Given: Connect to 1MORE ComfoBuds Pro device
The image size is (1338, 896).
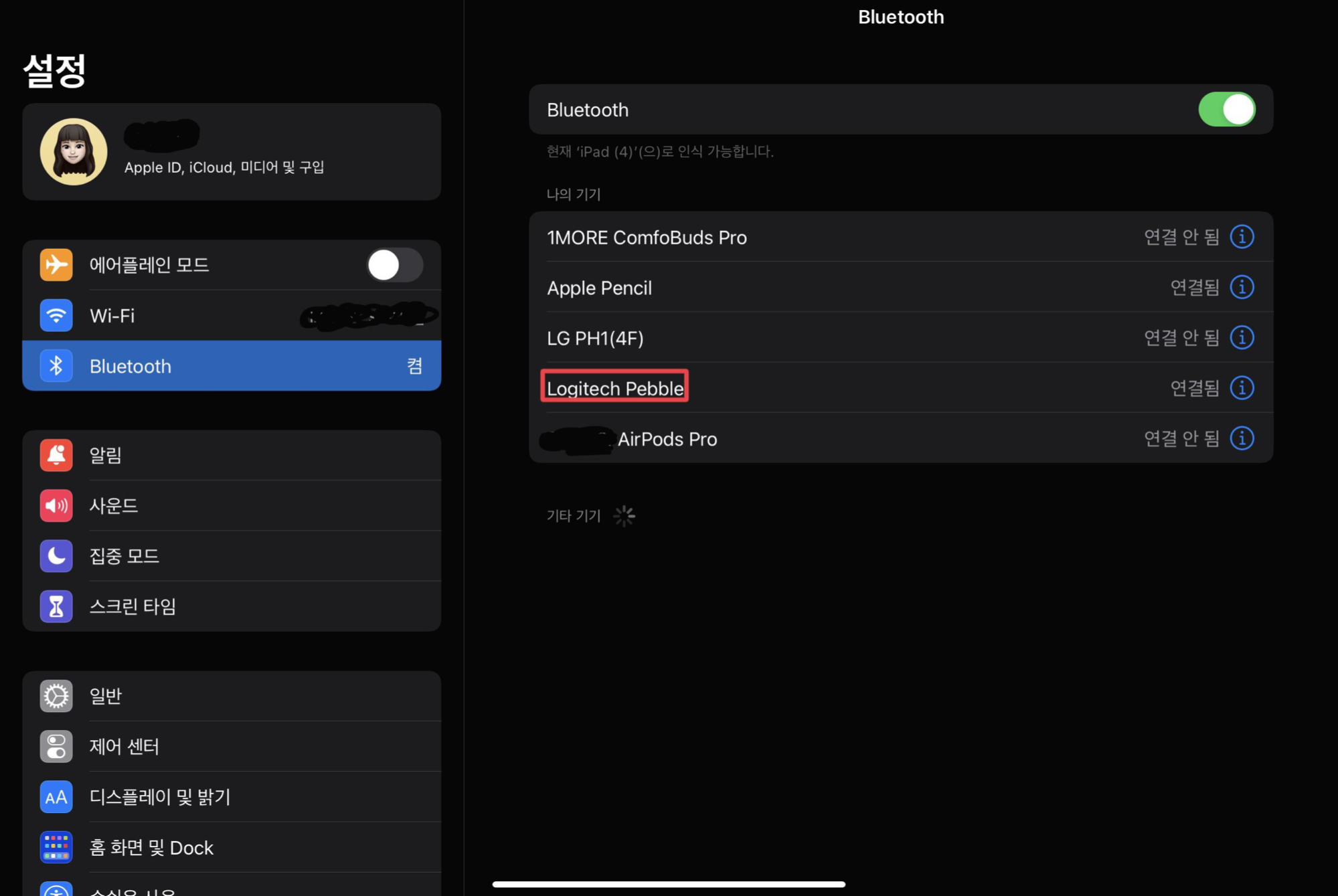Looking at the screenshot, I should [x=901, y=237].
